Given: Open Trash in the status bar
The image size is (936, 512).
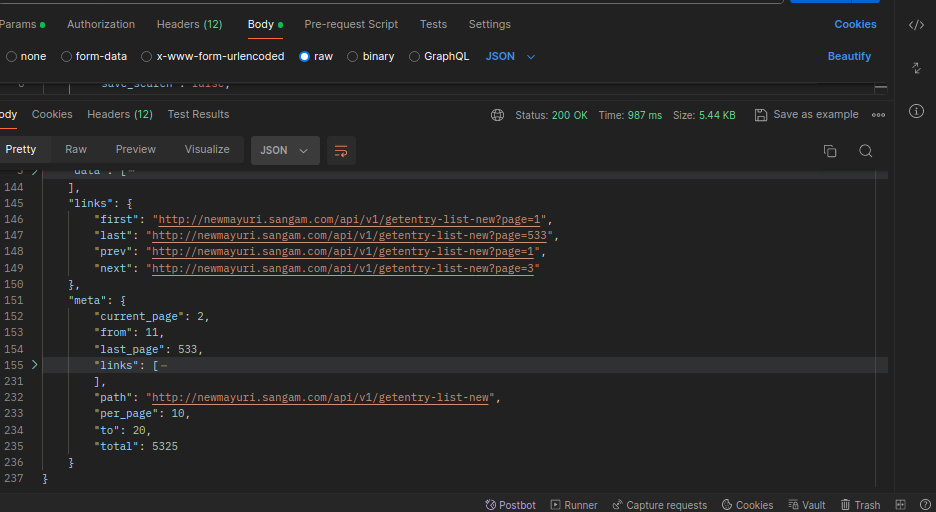Looking at the screenshot, I should coord(860,505).
